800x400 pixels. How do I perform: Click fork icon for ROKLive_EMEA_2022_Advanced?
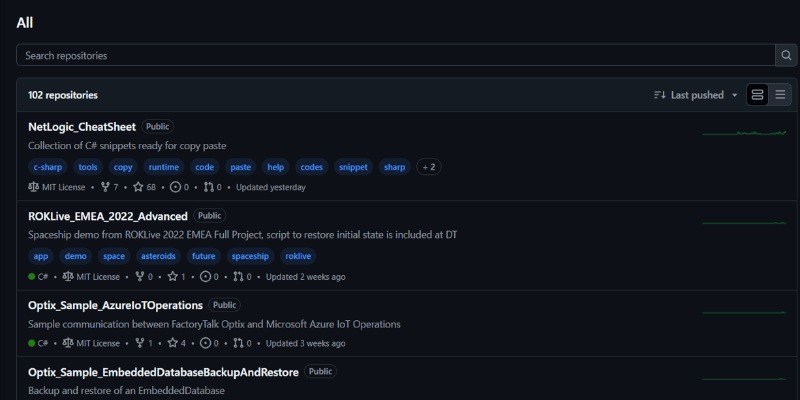click(x=139, y=277)
